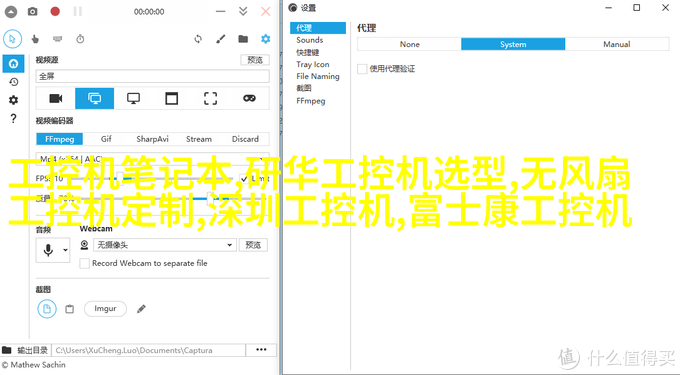680x375 pixels.
Task: Collapse Captura window with the up-arrow icon
Action: pyautogui.click(x=11, y=12)
